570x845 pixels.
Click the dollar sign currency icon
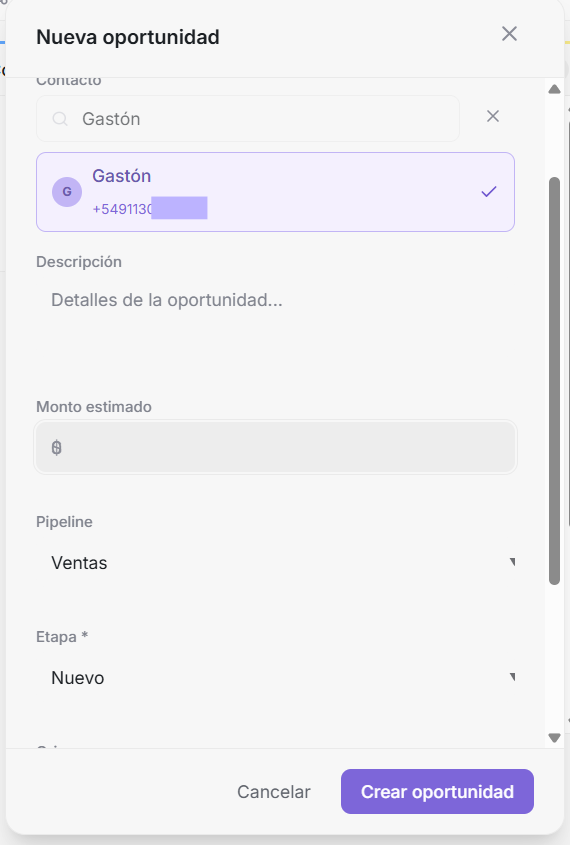(x=57, y=447)
